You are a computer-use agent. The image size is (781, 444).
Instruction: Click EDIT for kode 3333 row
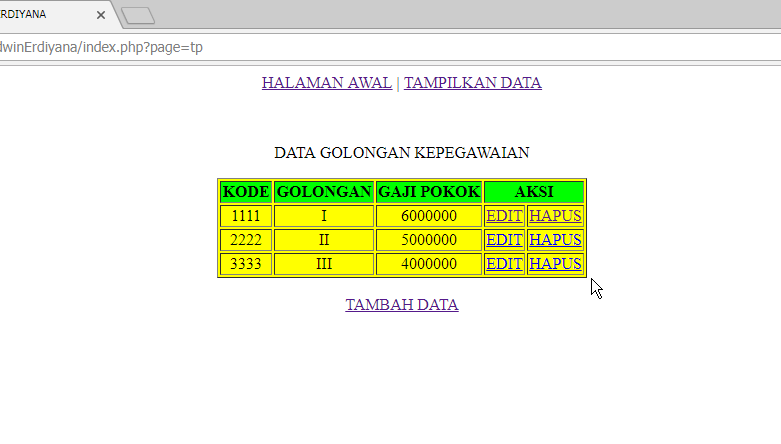click(504, 264)
